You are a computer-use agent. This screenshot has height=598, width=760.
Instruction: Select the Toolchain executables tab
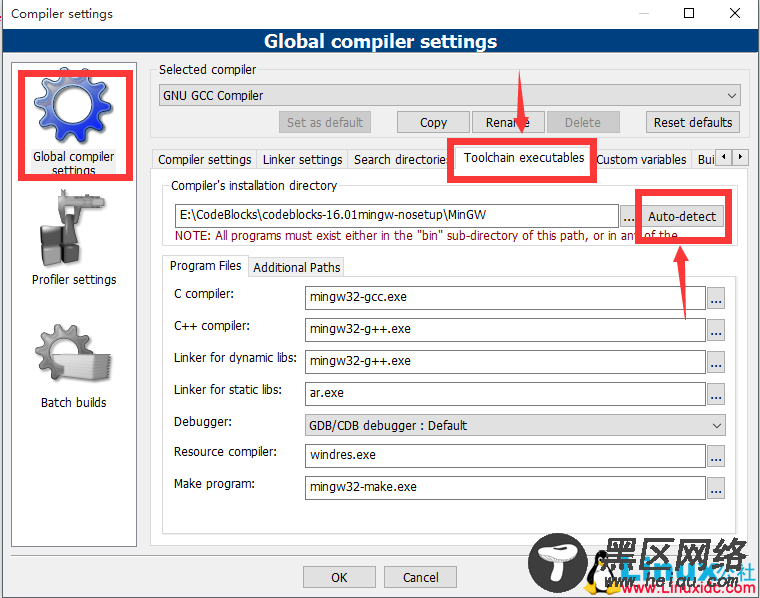(523, 158)
